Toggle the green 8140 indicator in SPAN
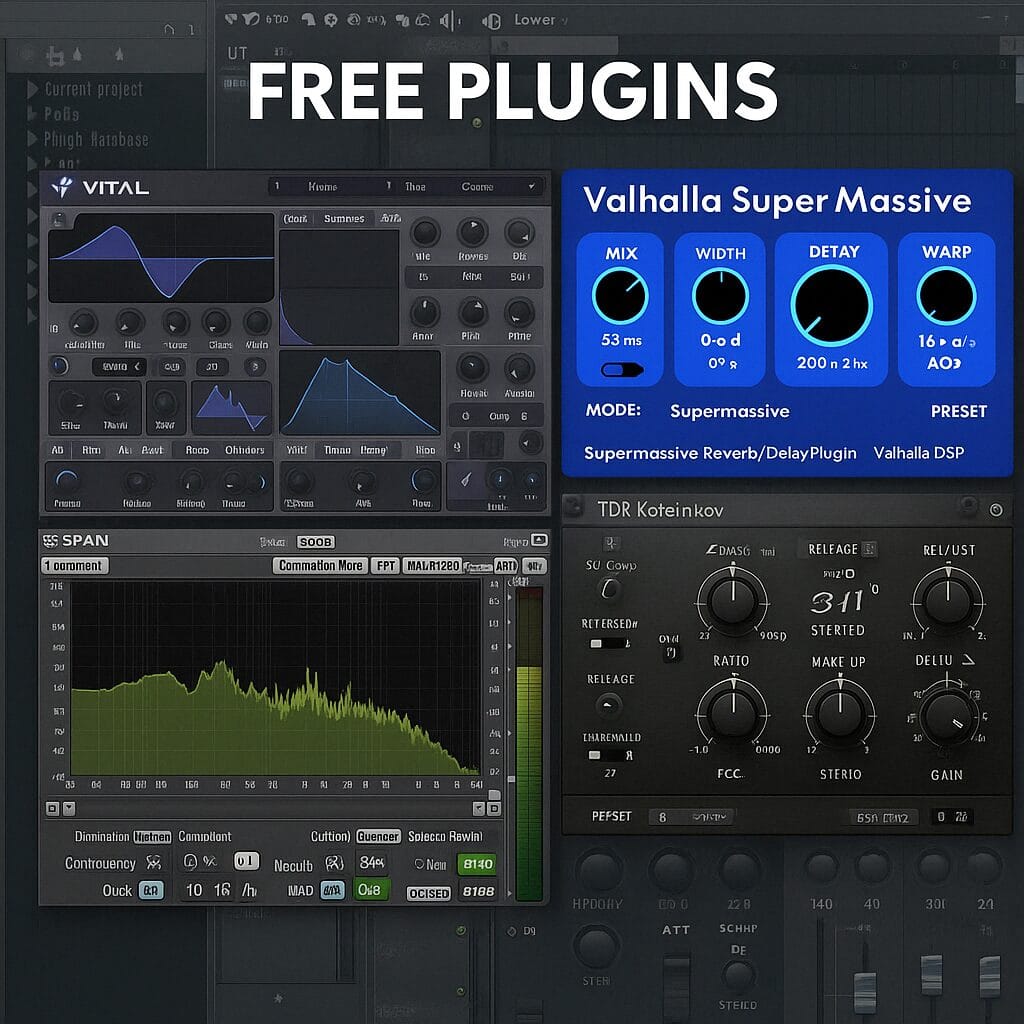Viewport: 1024px width, 1024px height. [x=477, y=864]
